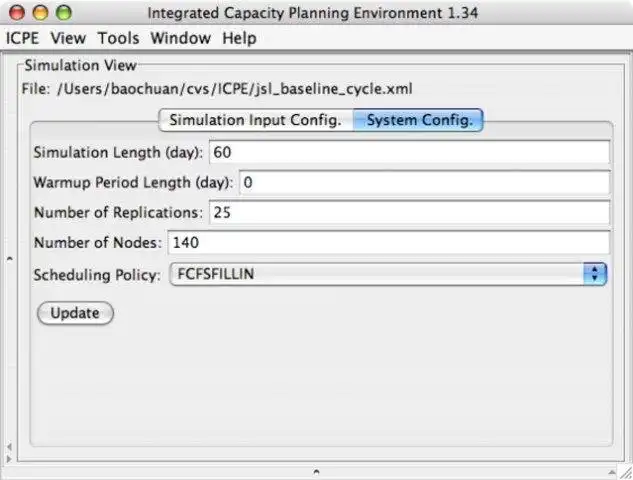Select the System Config. tab
This screenshot has height=480, width=633.
[419, 121]
